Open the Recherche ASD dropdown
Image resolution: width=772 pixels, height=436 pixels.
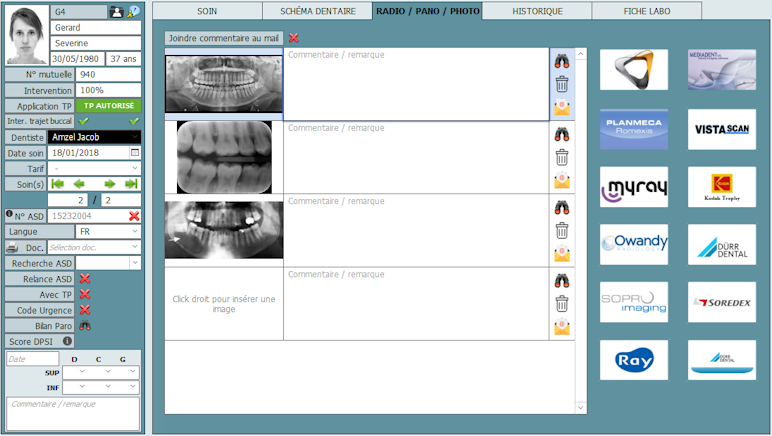tap(135, 263)
